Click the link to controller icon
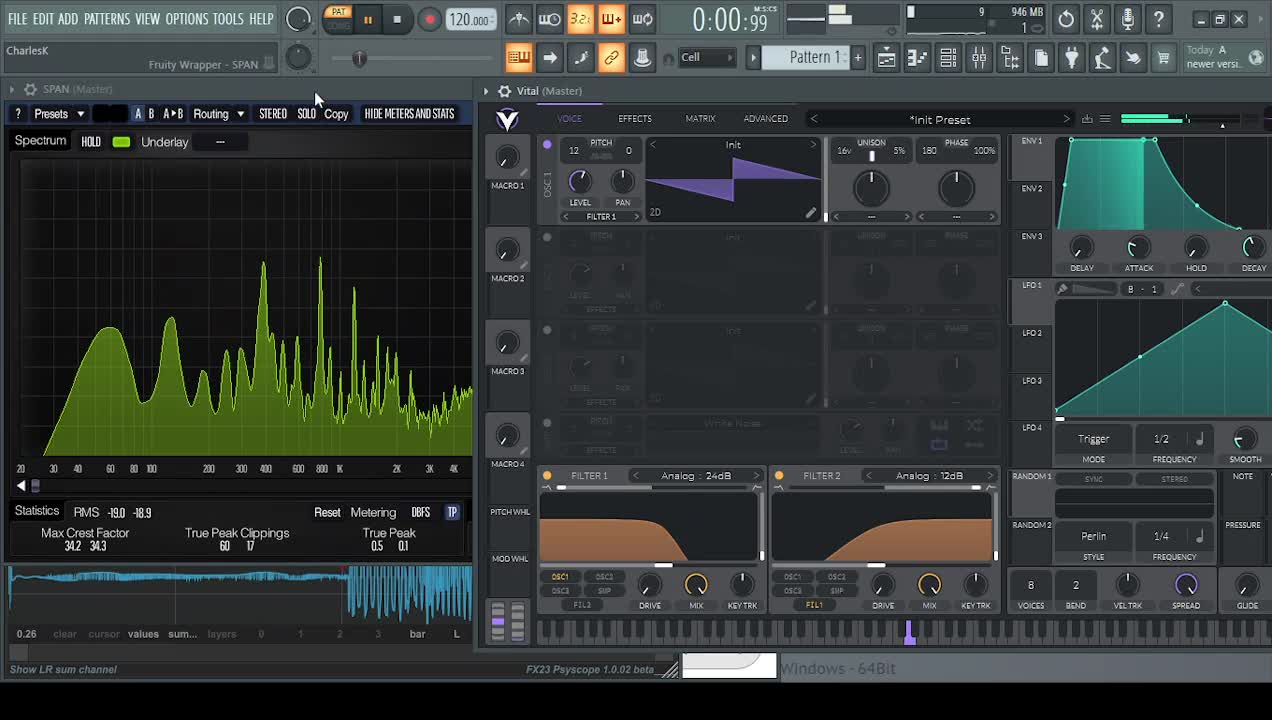1272x720 pixels. tap(611, 58)
